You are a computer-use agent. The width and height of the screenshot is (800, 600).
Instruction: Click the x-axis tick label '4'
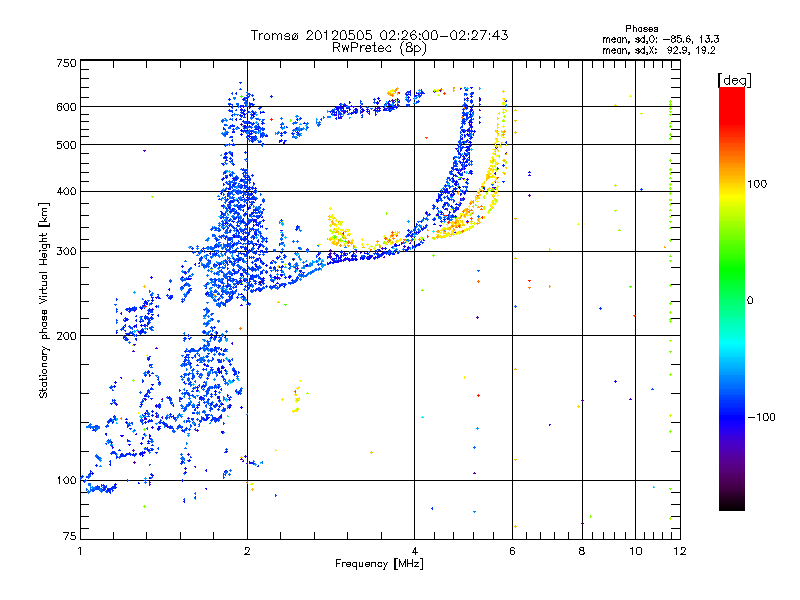click(414, 551)
